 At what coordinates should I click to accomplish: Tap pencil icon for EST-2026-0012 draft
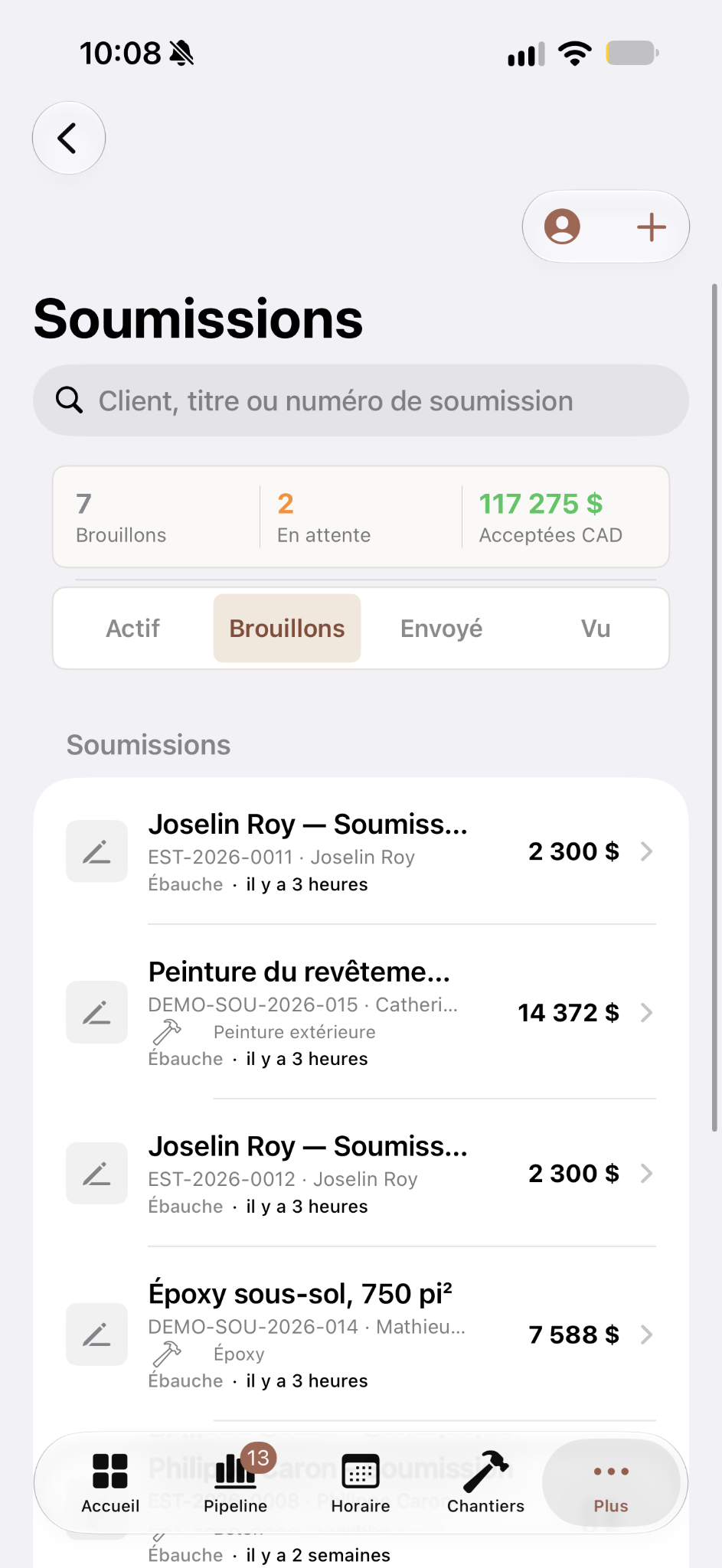coord(96,1173)
